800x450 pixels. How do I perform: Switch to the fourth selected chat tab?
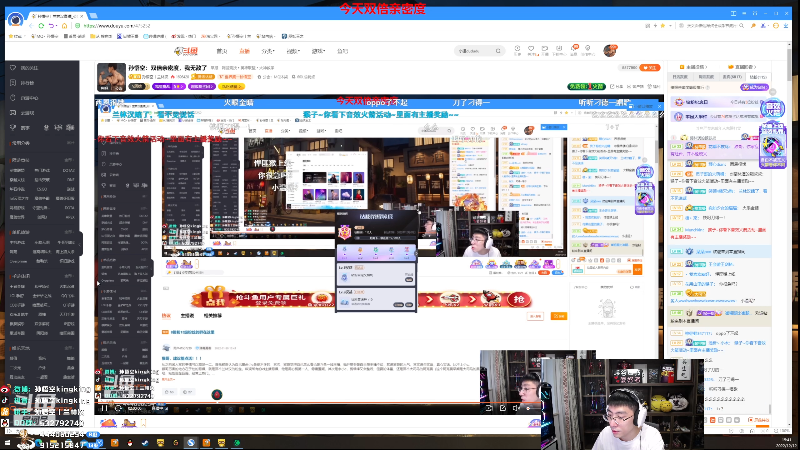coord(758,77)
